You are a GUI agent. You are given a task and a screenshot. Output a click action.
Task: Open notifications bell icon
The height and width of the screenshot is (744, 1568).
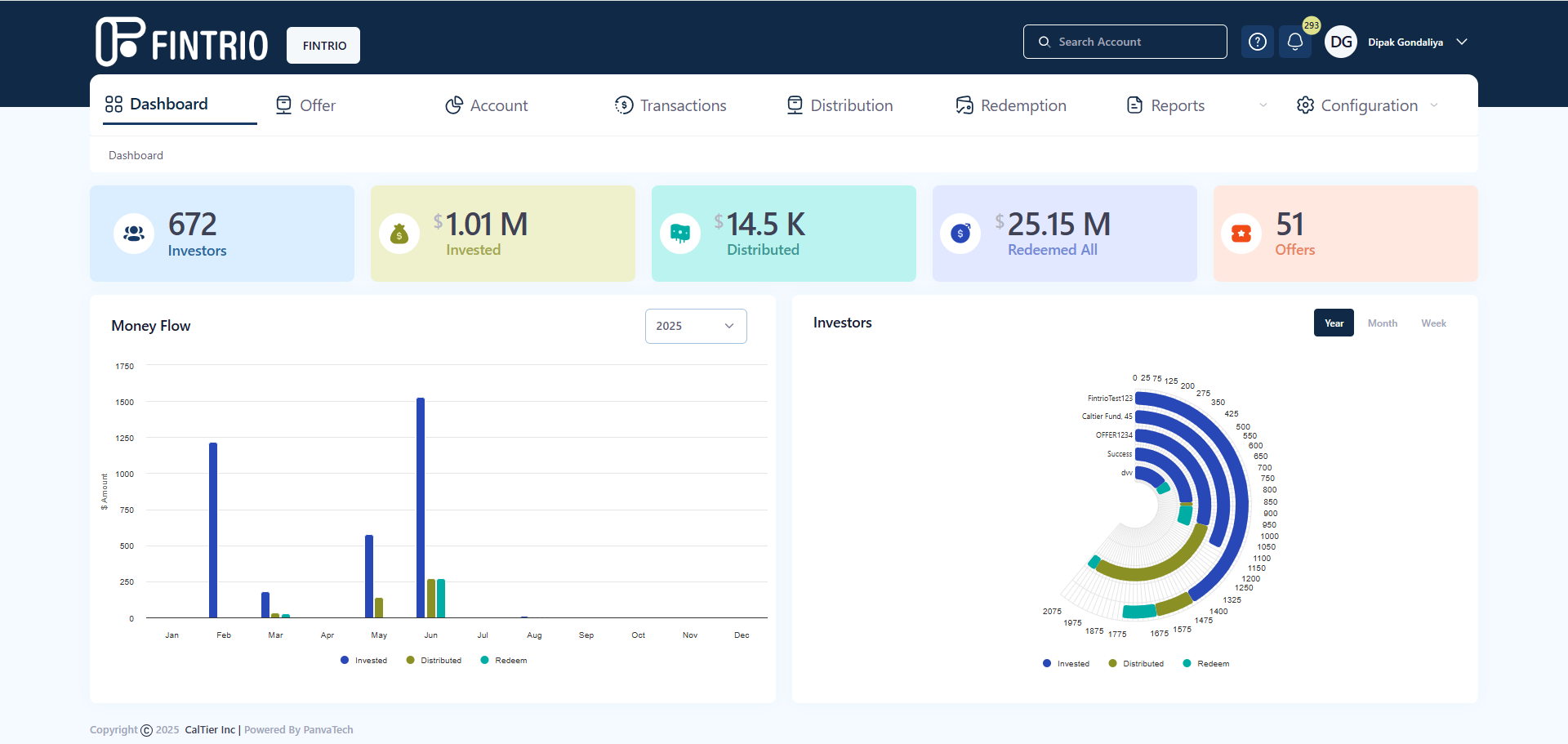[1295, 42]
